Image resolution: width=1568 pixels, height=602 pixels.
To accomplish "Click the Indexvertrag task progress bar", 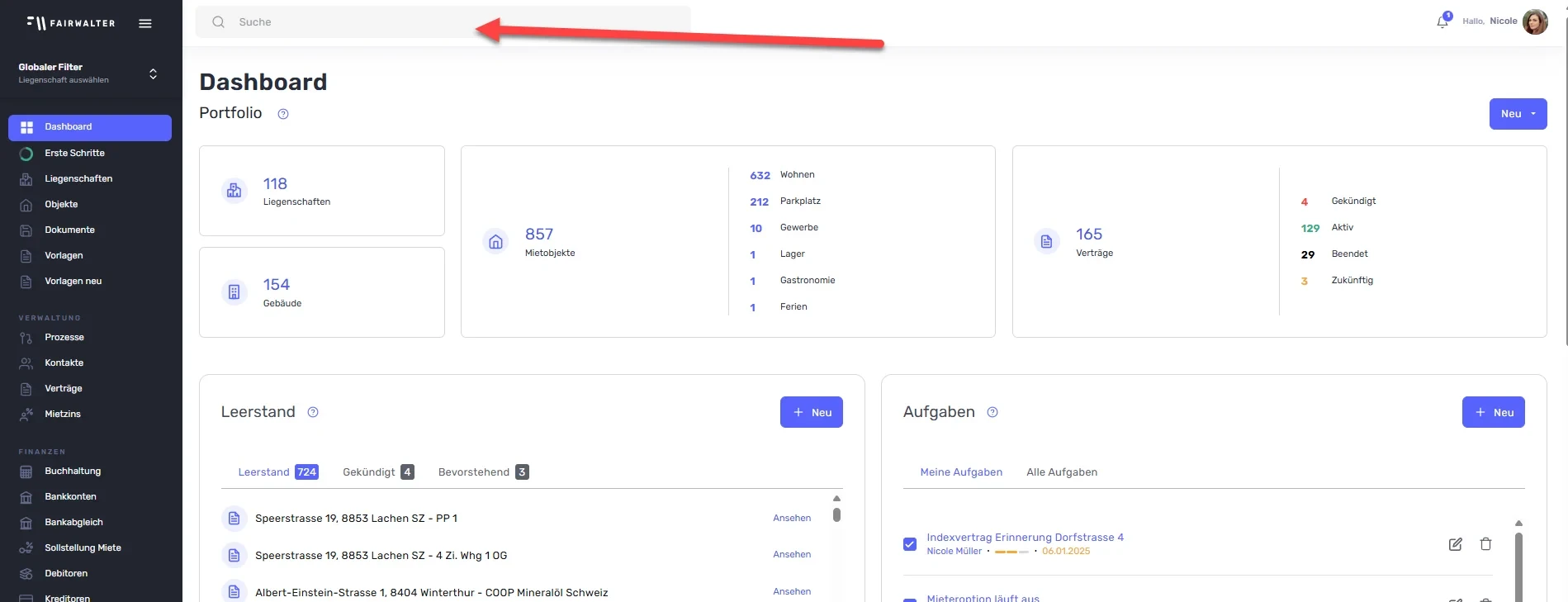I will [1011, 552].
